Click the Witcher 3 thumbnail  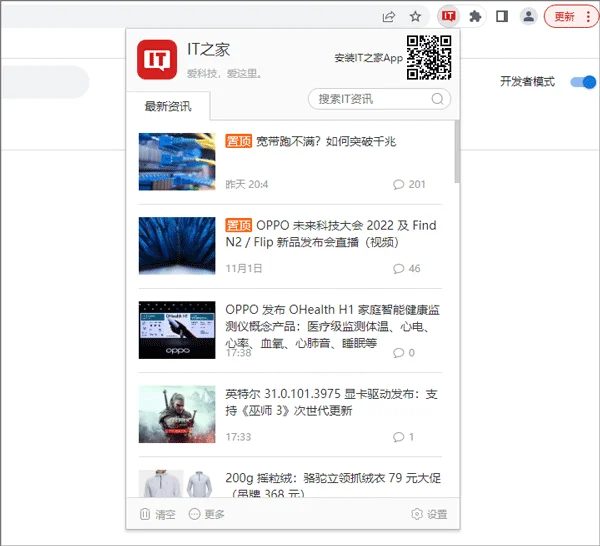click(x=177, y=414)
